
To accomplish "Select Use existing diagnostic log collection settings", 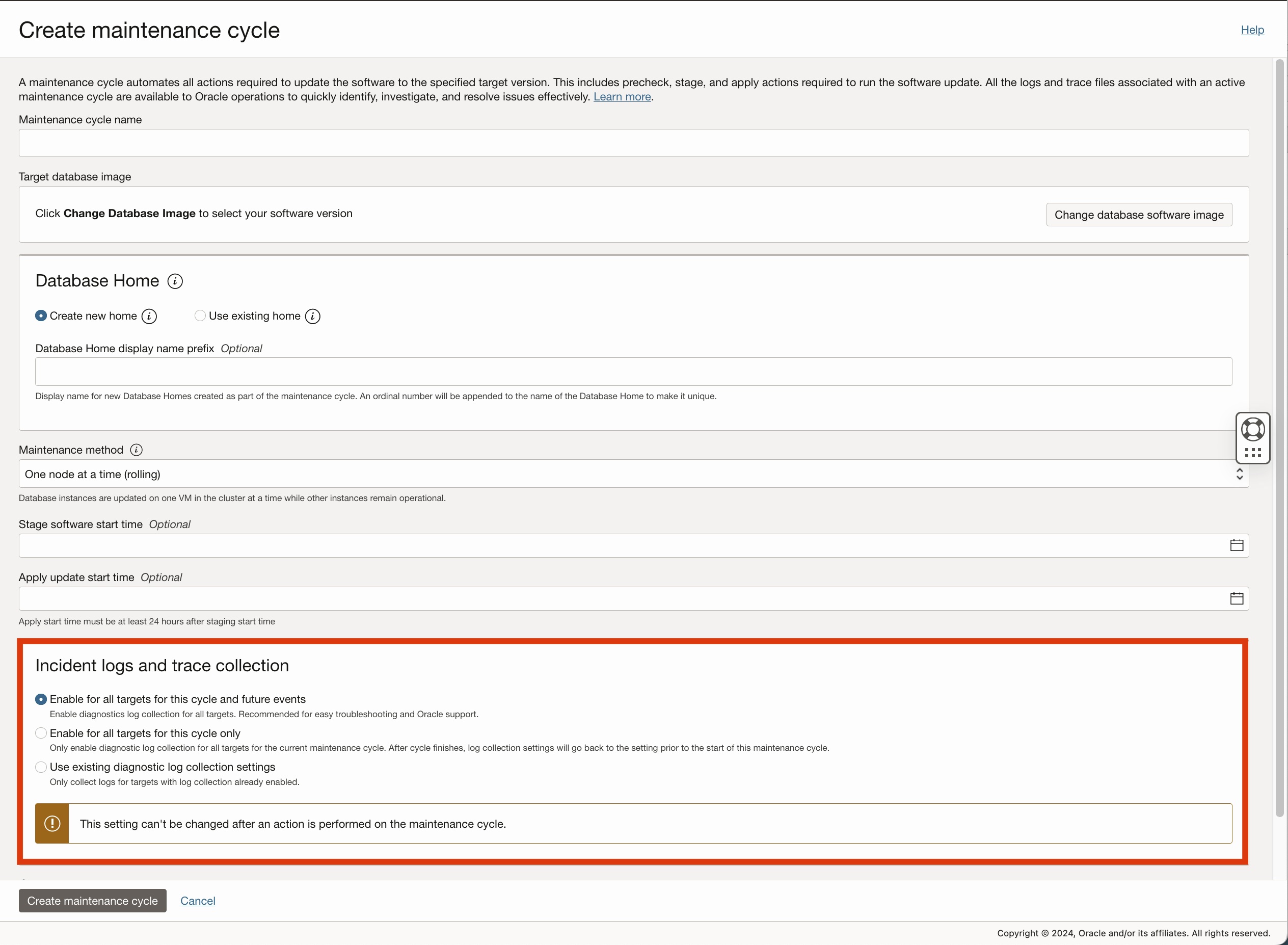I will pos(41,767).
